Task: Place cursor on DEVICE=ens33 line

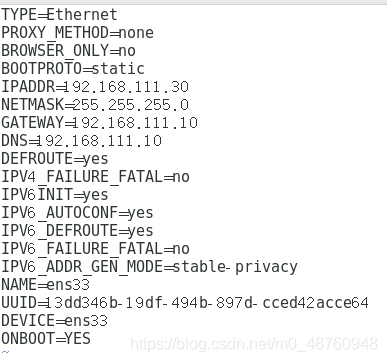Action: (55, 321)
